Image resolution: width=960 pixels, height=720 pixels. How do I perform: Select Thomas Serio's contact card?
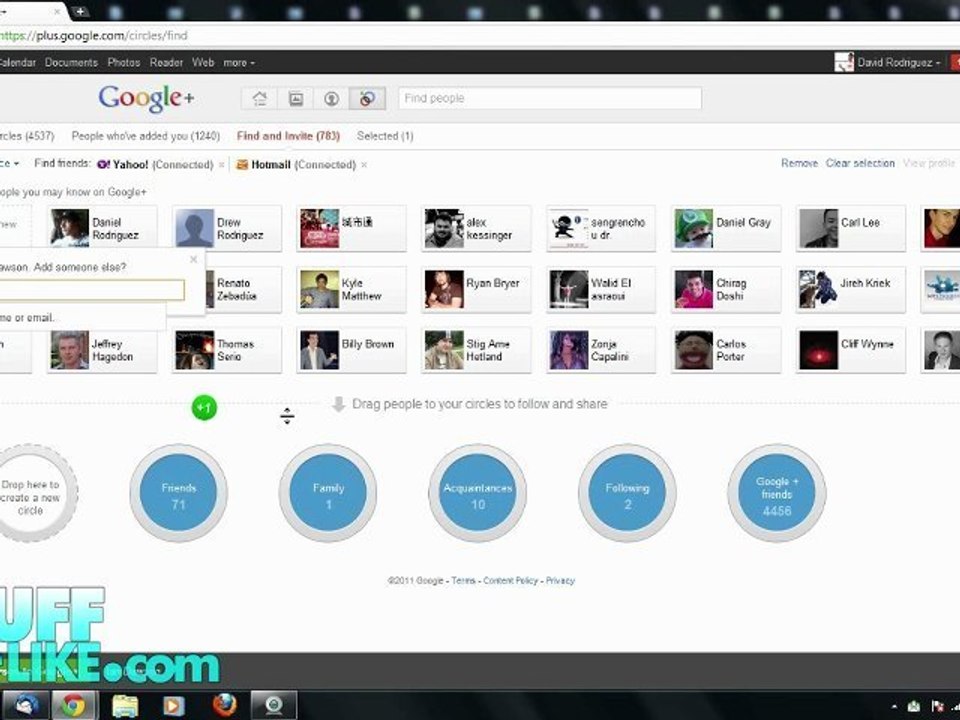227,350
